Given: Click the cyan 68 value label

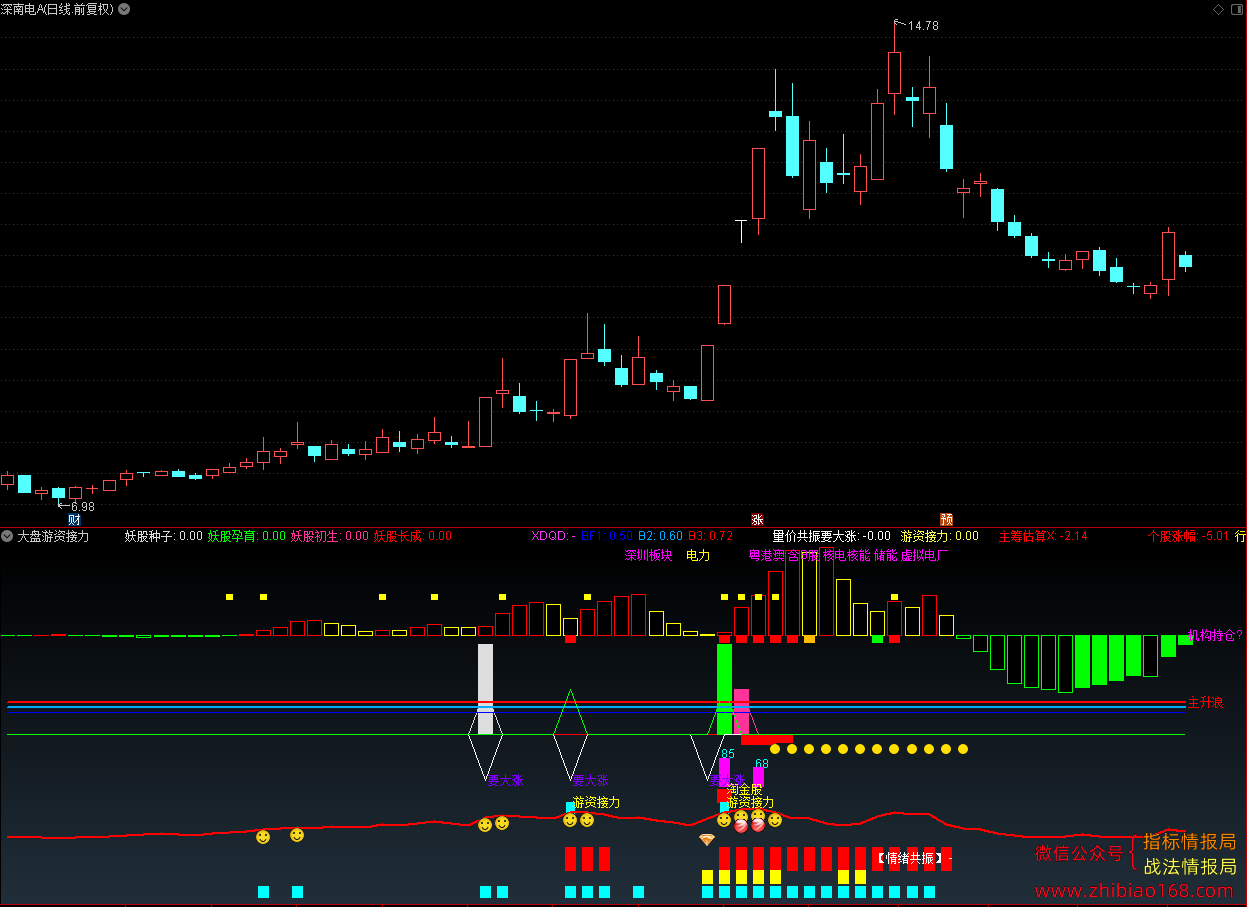Looking at the screenshot, I should (x=762, y=764).
